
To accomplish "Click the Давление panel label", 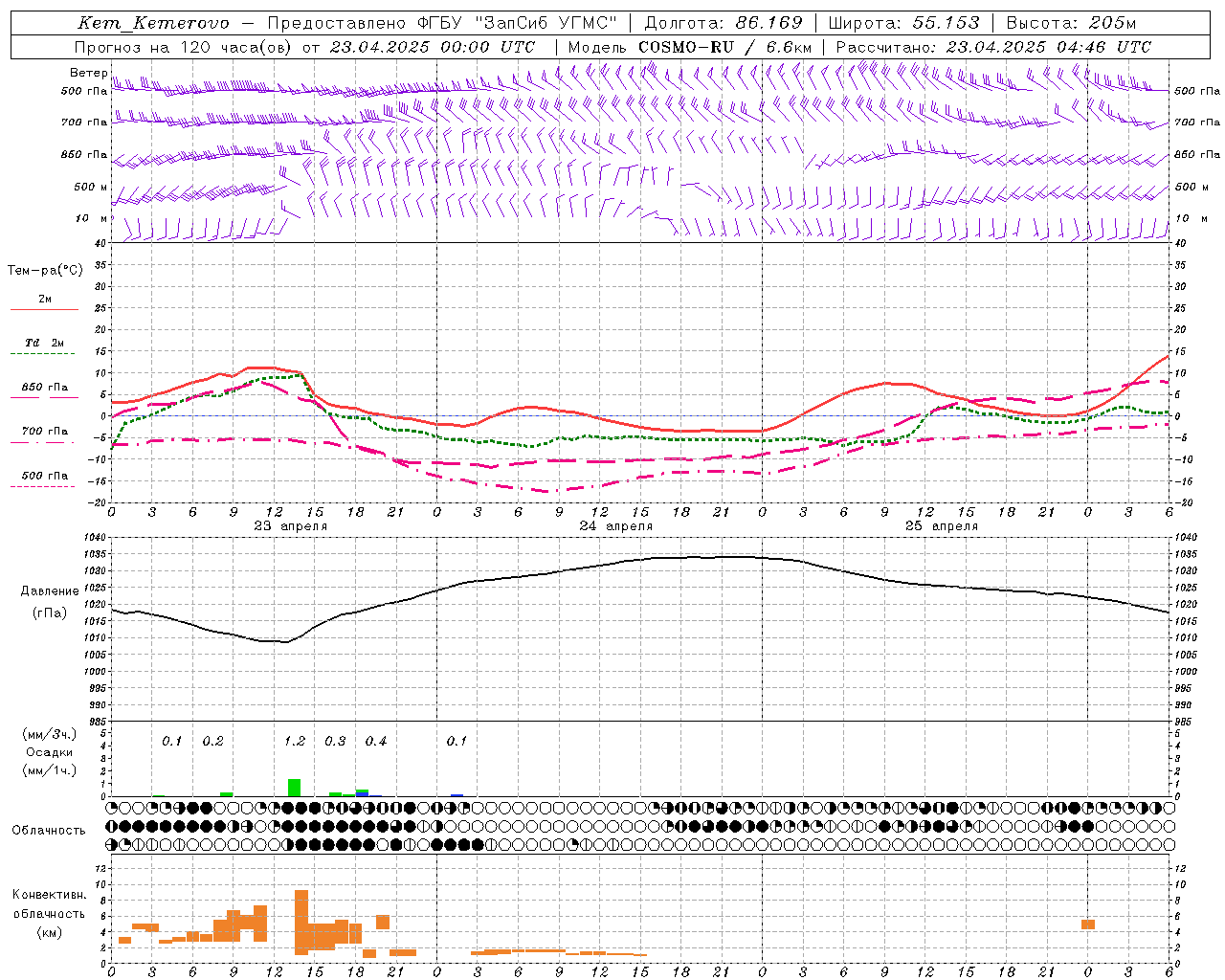I will point(50,591).
